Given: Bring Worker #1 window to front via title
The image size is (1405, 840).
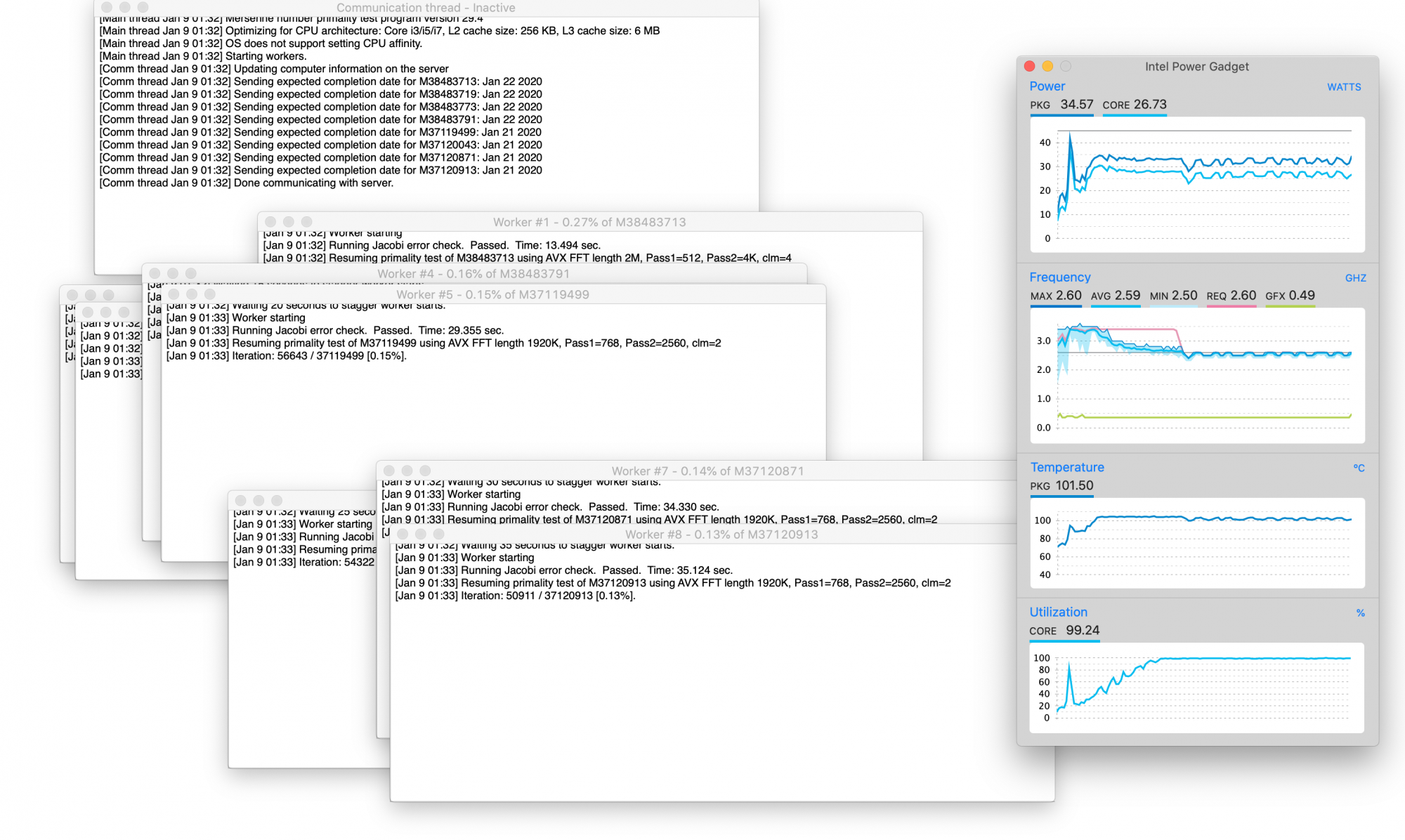Looking at the screenshot, I should coord(589,222).
